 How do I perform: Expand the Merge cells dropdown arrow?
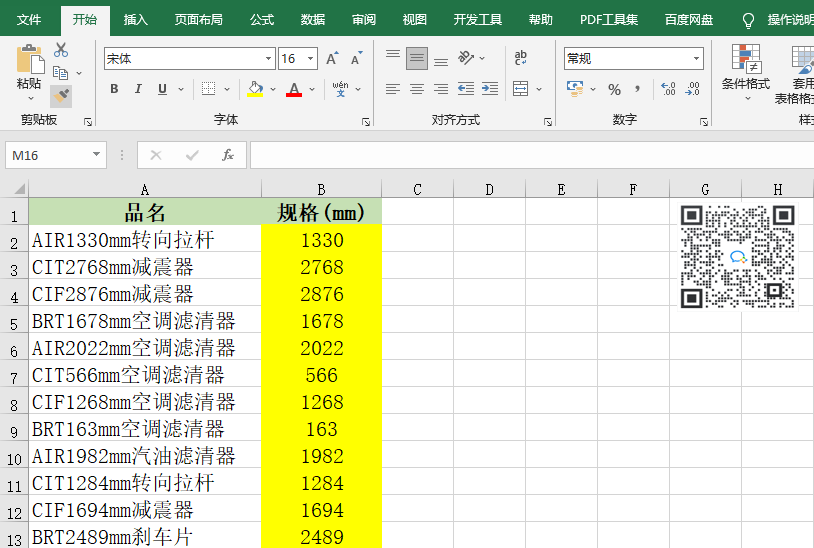539,89
